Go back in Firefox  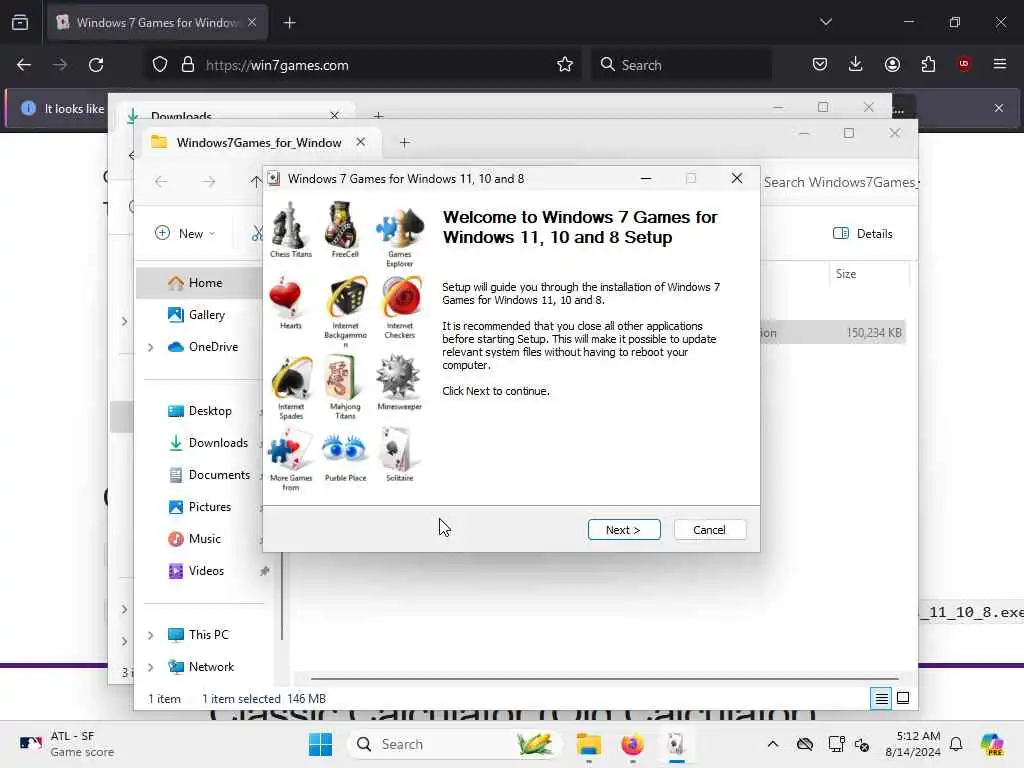[24, 65]
